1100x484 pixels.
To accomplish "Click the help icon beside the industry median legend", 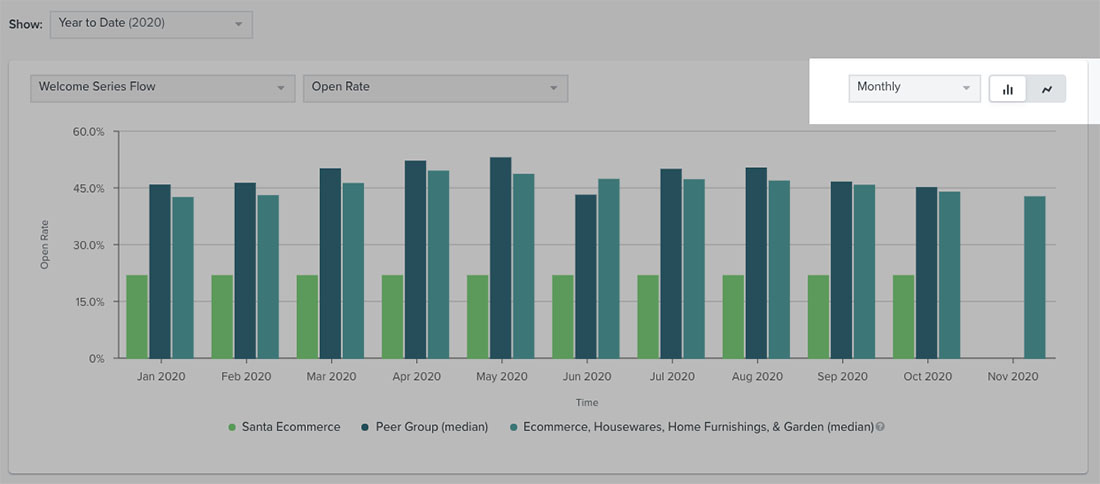I will [880, 427].
